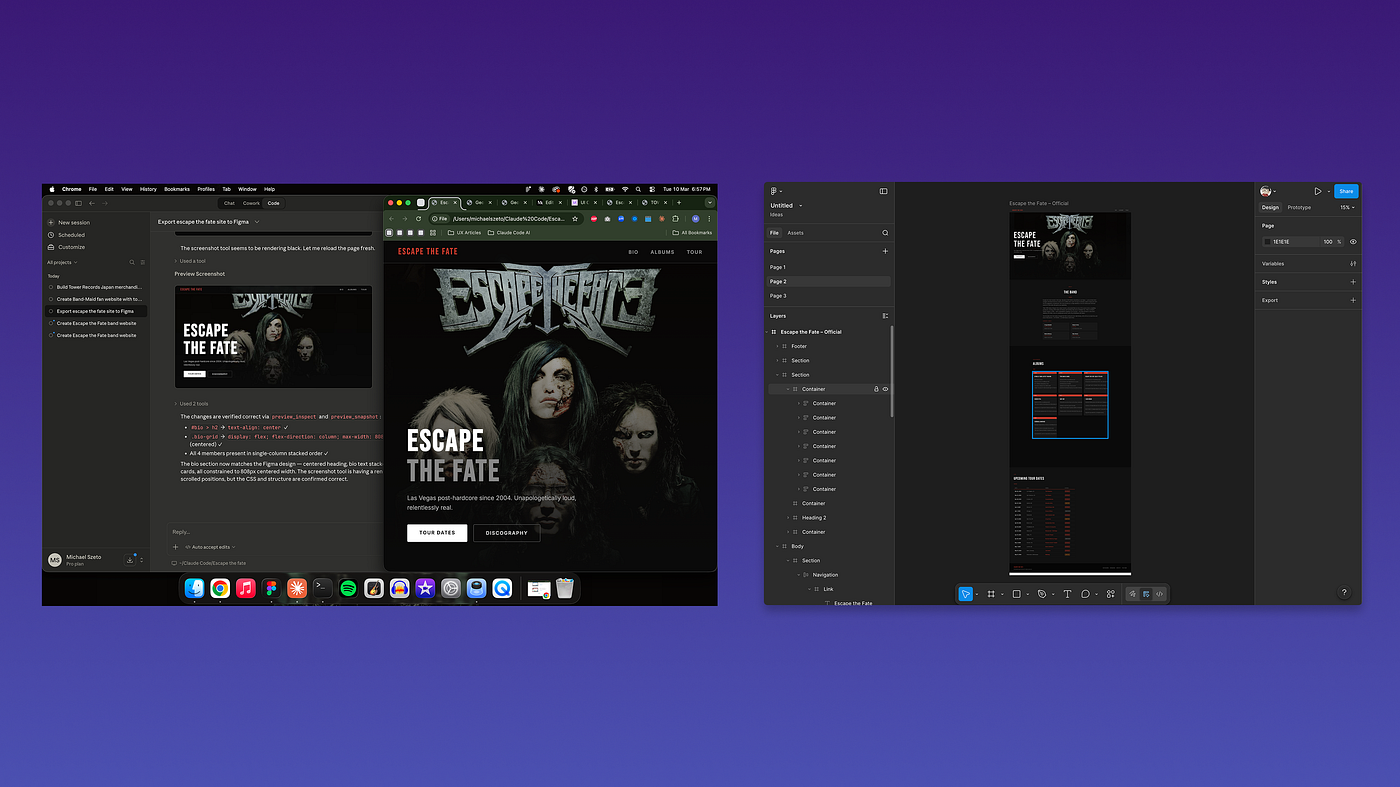This screenshot has height=787, width=1400.
Task: Open 'Build Tower Records Japan merchandi...' session
Action: click(x=97, y=287)
